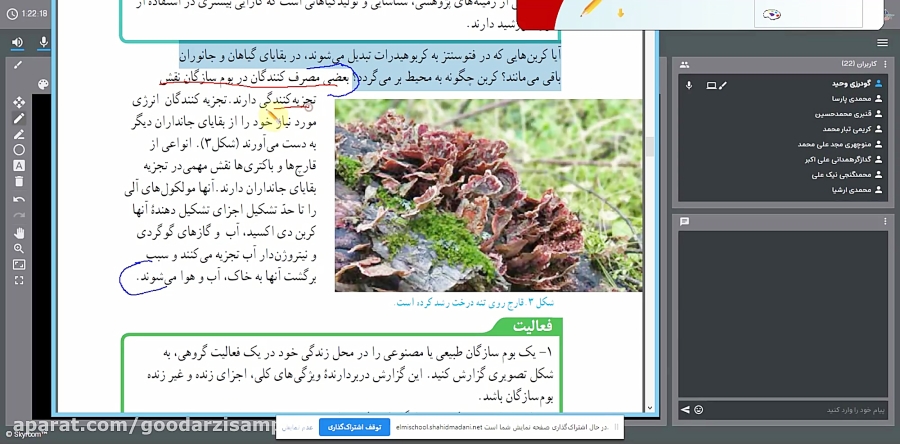Image resolution: width=900 pixels, height=444 pixels.
Task: Select the highlighter marker tool
Action: [19, 134]
